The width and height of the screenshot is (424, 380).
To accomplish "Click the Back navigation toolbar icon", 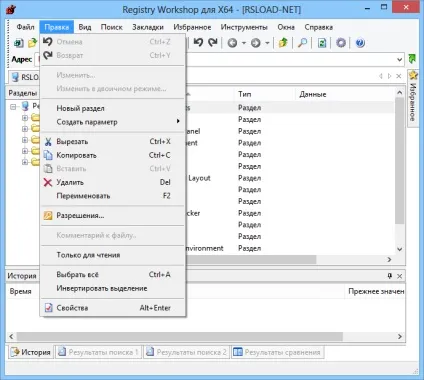I will [232, 43].
